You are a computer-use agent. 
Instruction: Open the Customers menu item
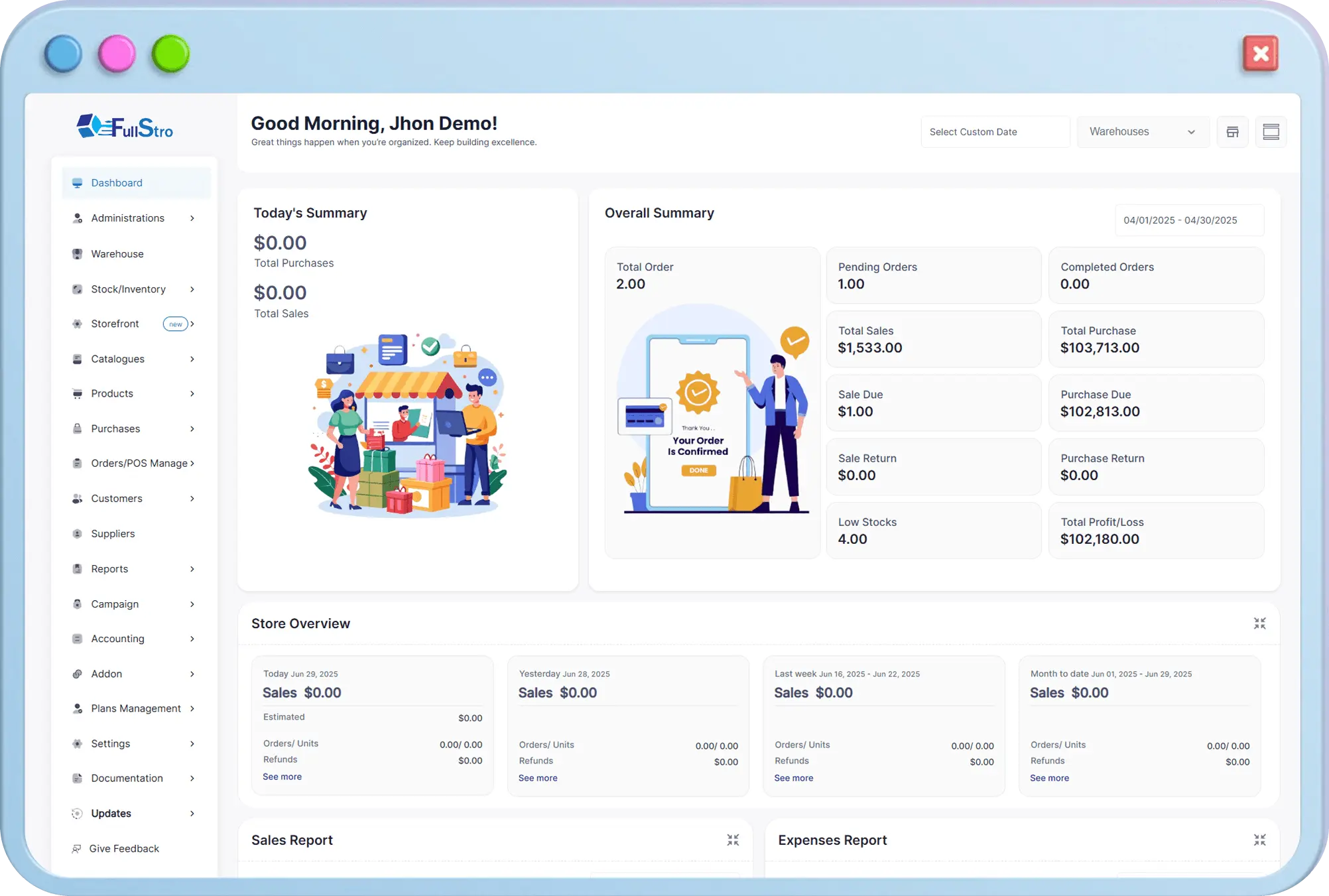click(x=117, y=499)
